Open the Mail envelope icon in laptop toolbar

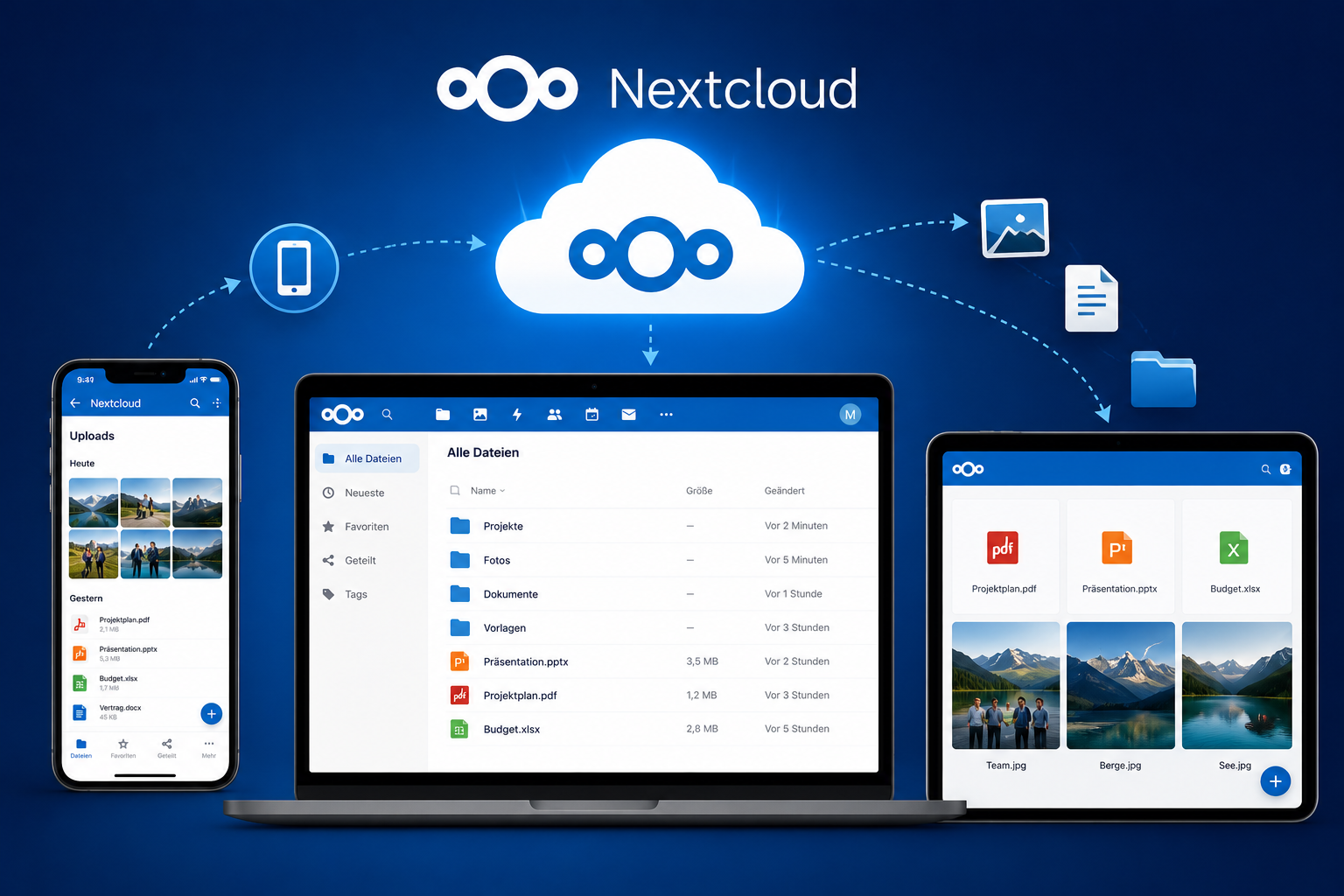pos(629,415)
